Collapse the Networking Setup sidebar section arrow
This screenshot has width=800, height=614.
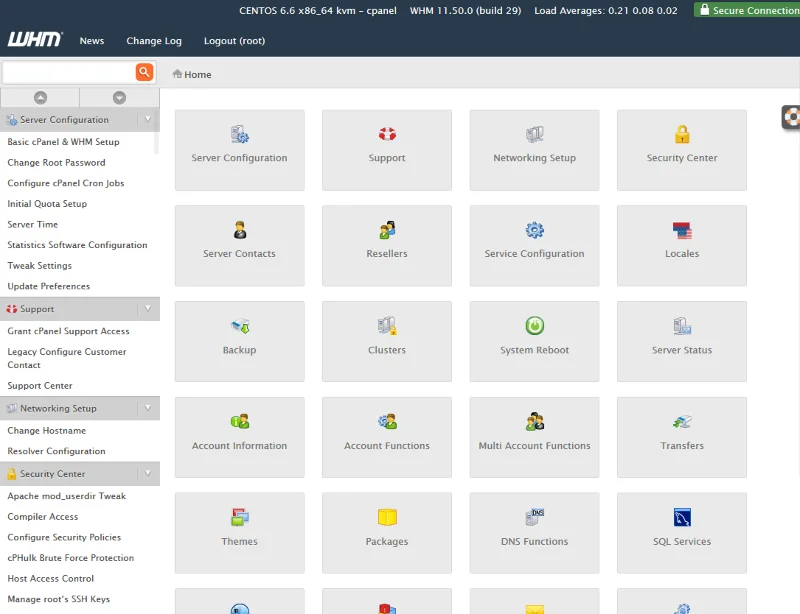point(148,408)
